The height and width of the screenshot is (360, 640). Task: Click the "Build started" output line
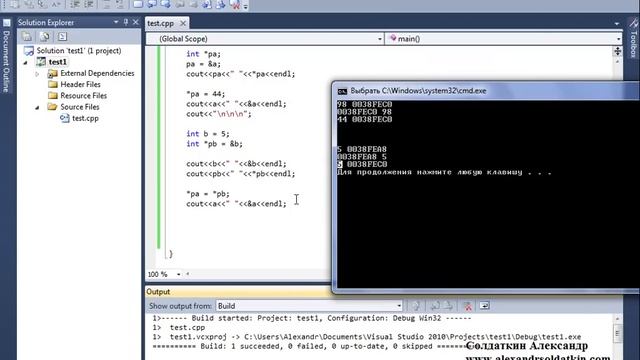(x=312, y=318)
